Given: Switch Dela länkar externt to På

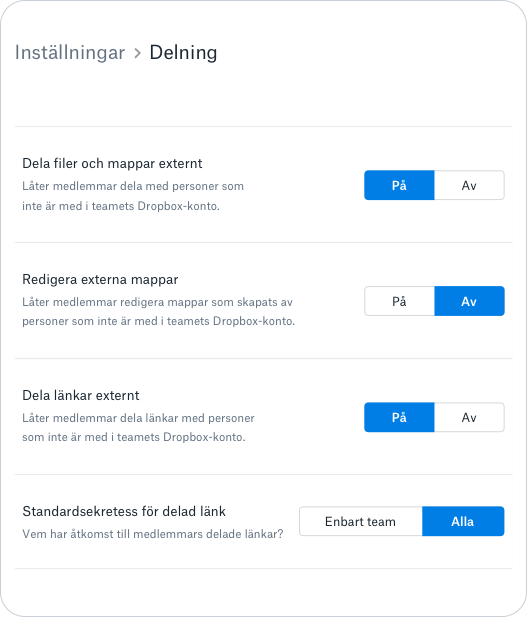Looking at the screenshot, I should [399, 417].
